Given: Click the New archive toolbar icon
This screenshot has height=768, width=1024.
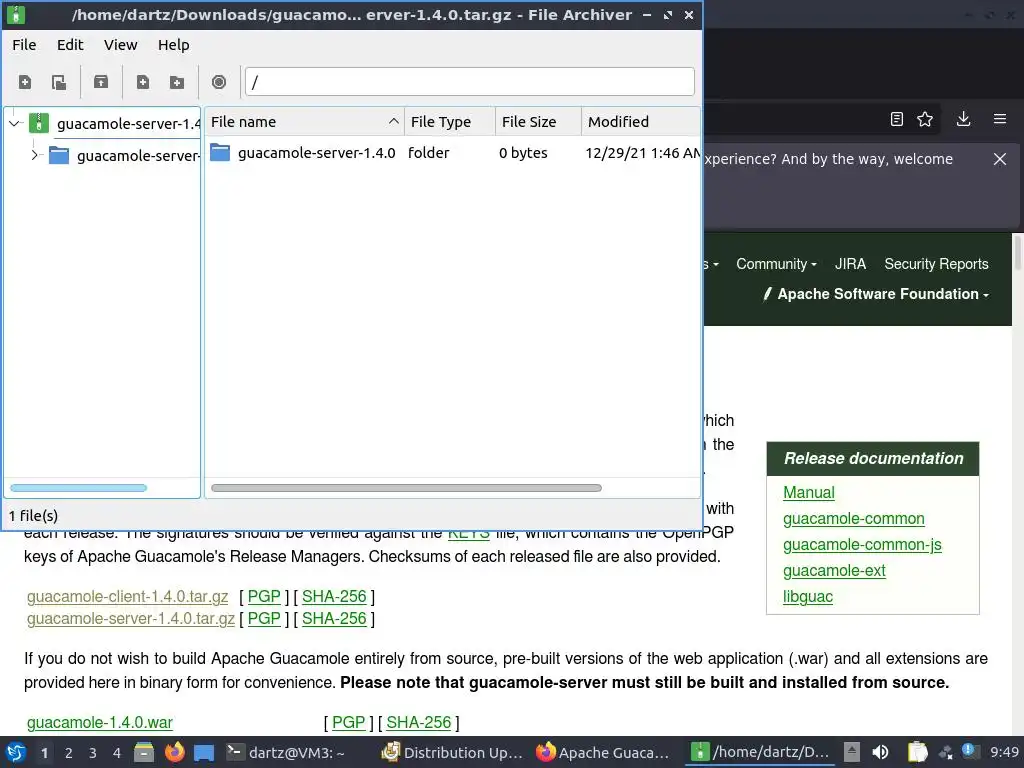Looking at the screenshot, I should click(x=25, y=82).
